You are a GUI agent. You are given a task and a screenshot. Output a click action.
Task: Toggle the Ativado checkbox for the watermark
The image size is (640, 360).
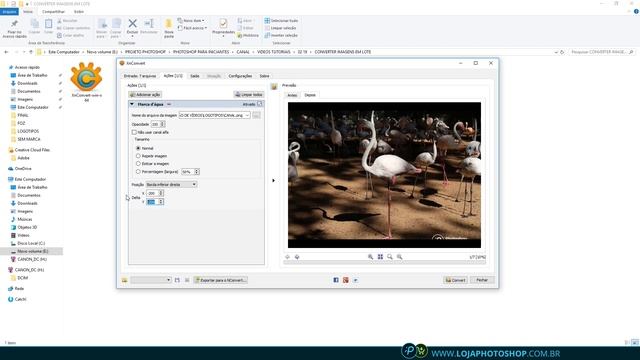(260, 104)
